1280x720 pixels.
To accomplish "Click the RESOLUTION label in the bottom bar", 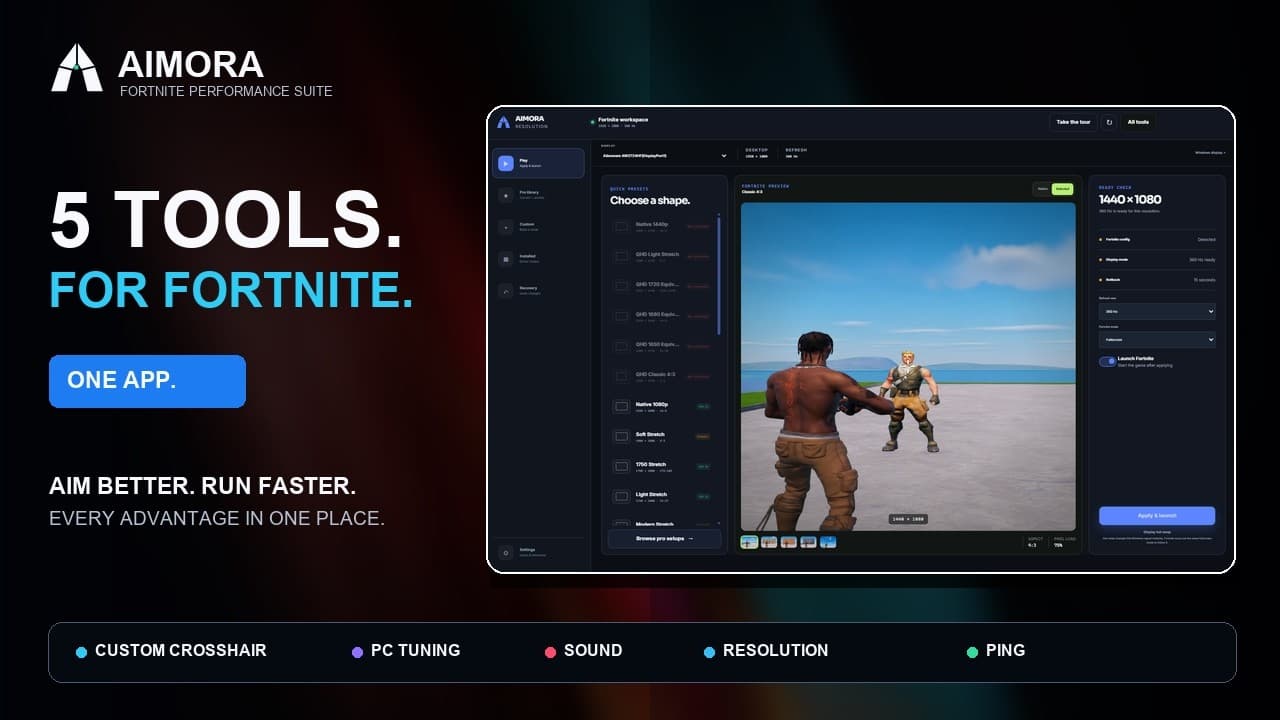I will click(x=776, y=650).
